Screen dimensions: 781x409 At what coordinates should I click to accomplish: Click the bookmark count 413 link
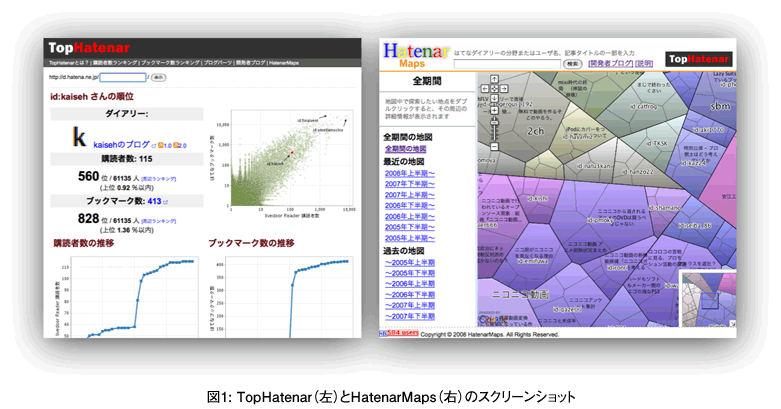(x=154, y=201)
